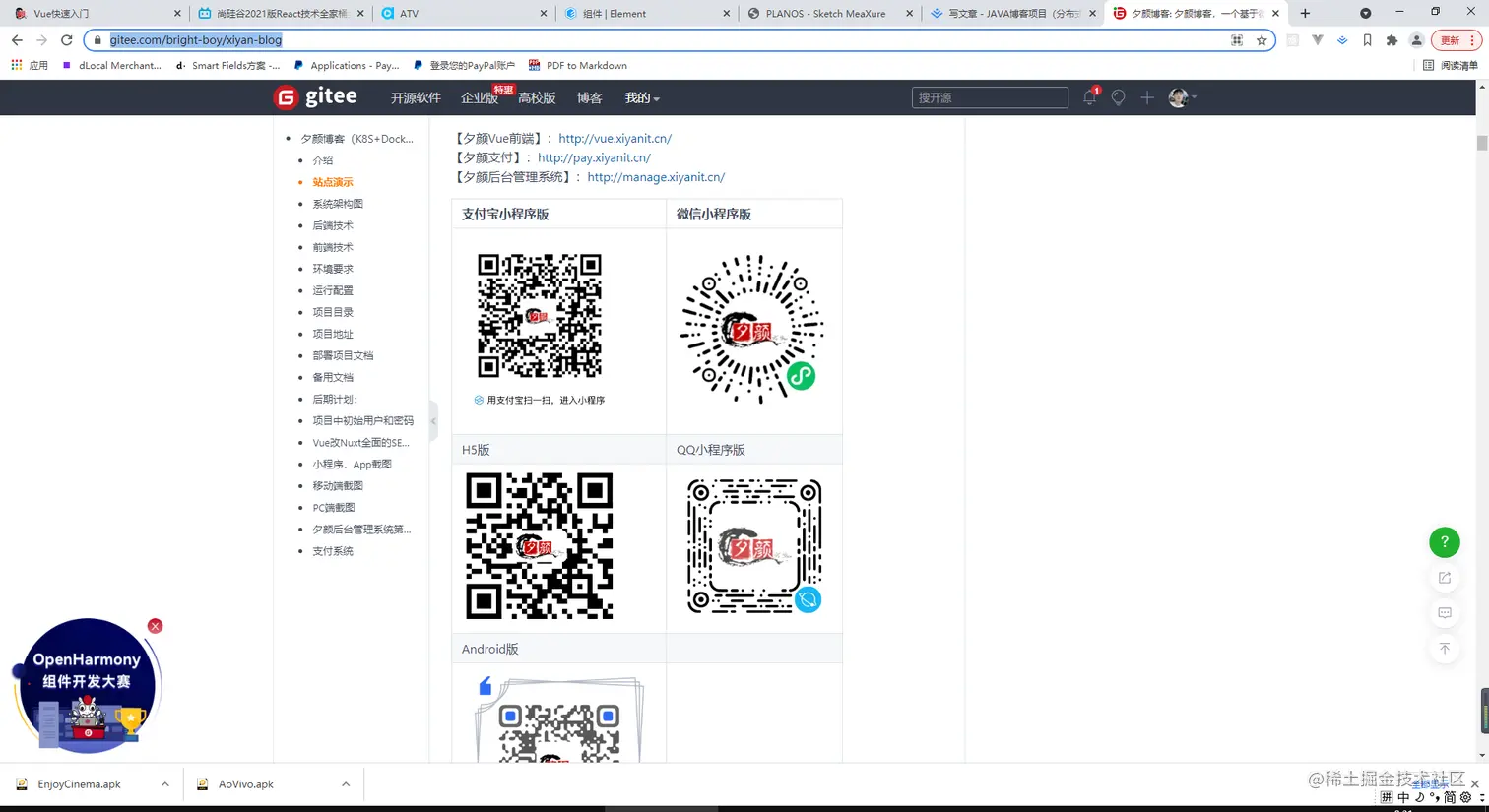Open the AoVivo.apk download options arrow
The height and width of the screenshot is (812, 1489).
pyautogui.click(x=346, y=784)
